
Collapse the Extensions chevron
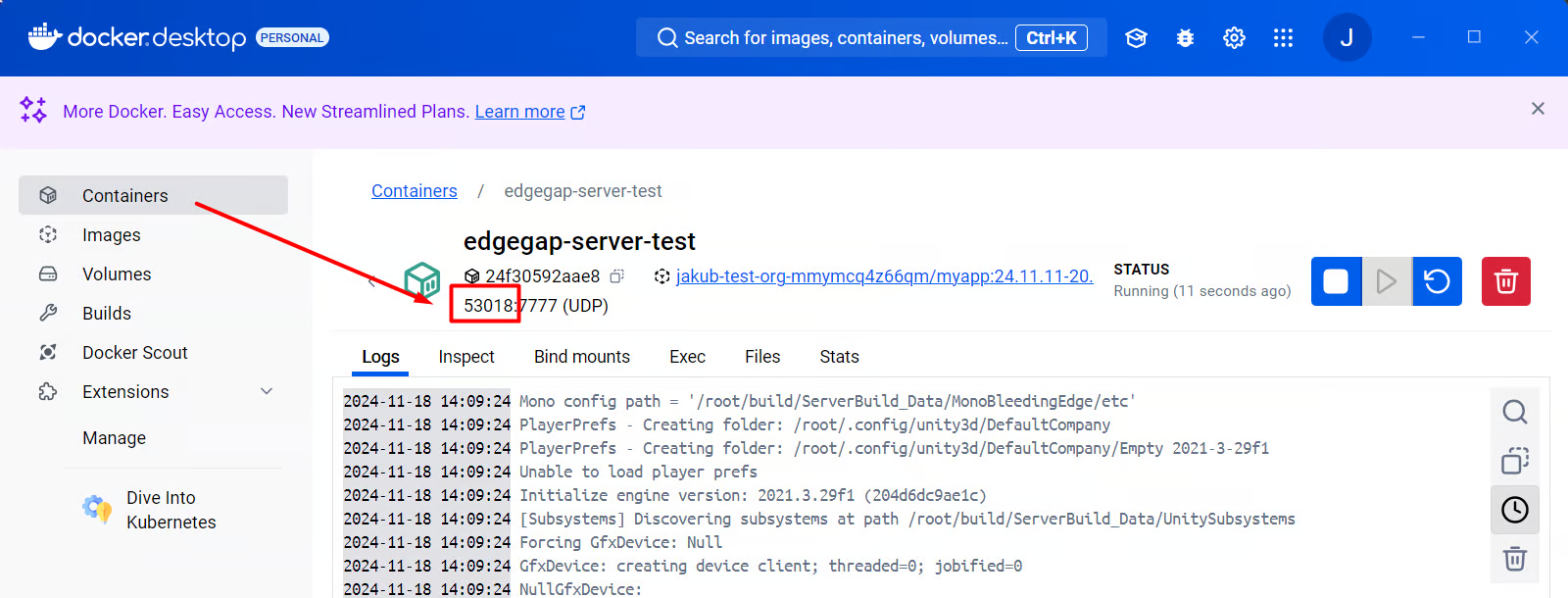(x=267, y=391)
